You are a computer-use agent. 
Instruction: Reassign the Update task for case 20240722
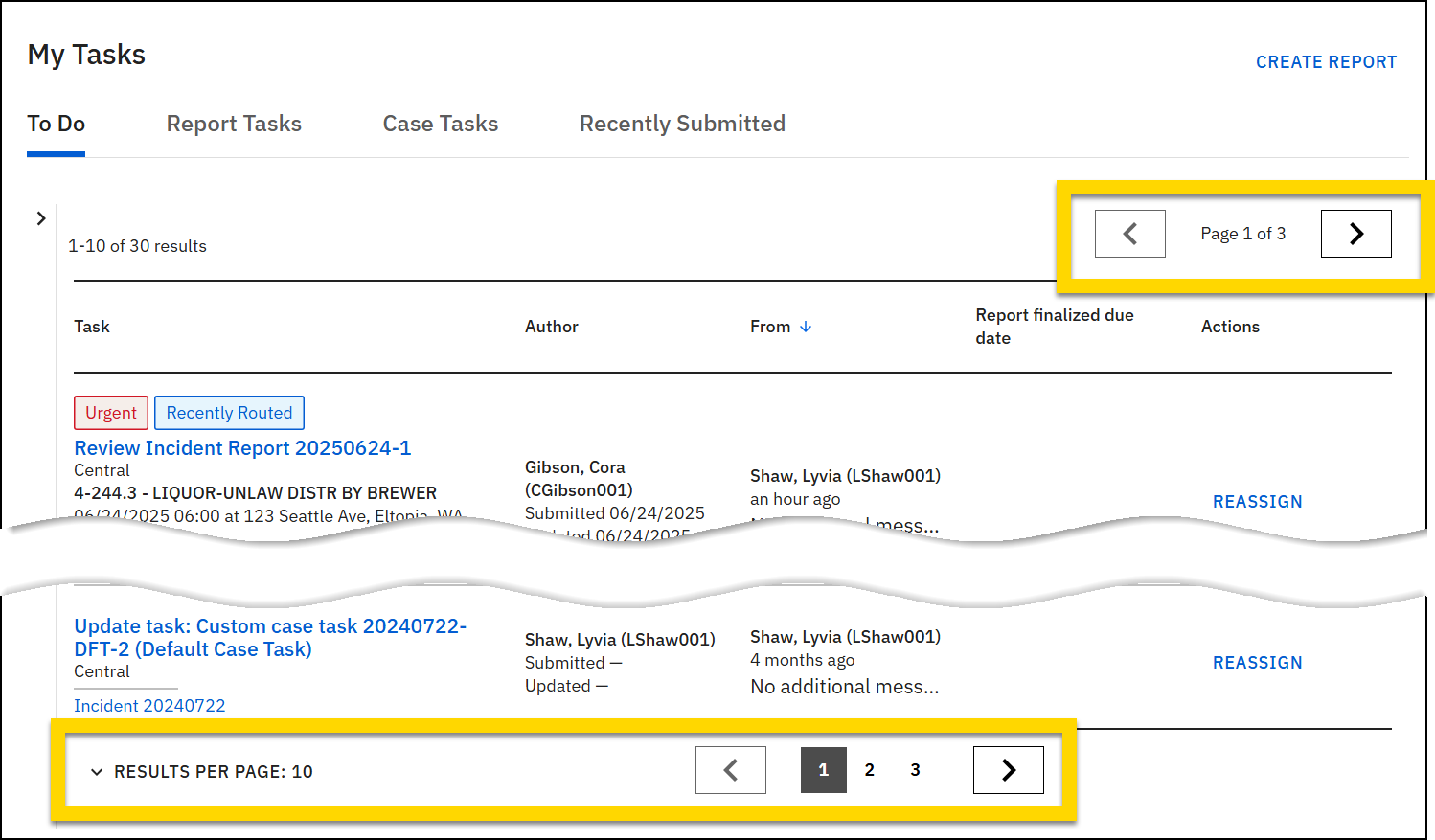coord(1257,662)
